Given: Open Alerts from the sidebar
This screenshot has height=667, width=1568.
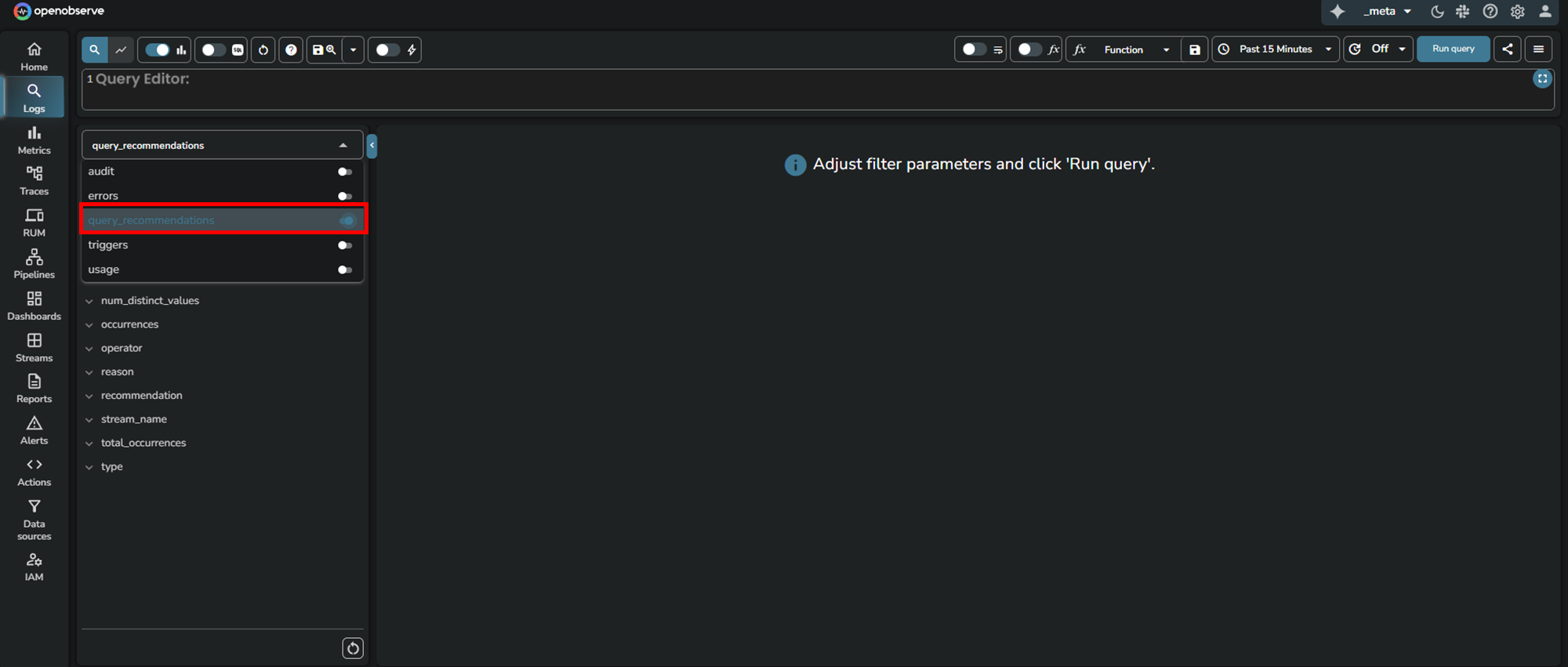Looking at the screenshot, I should tap(34, 430).
